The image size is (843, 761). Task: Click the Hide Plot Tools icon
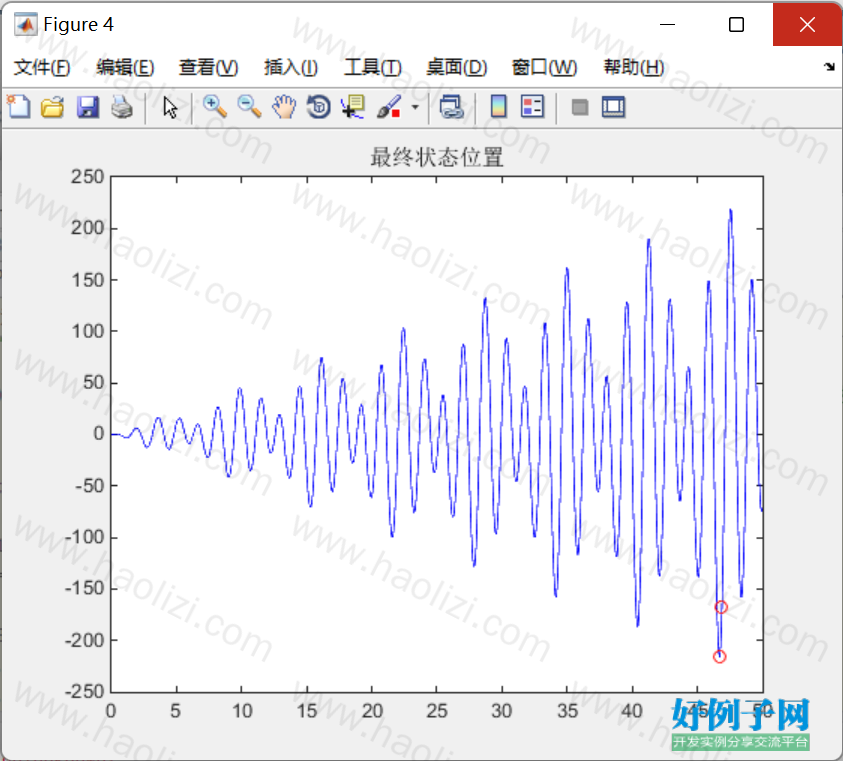click(580, 107)
